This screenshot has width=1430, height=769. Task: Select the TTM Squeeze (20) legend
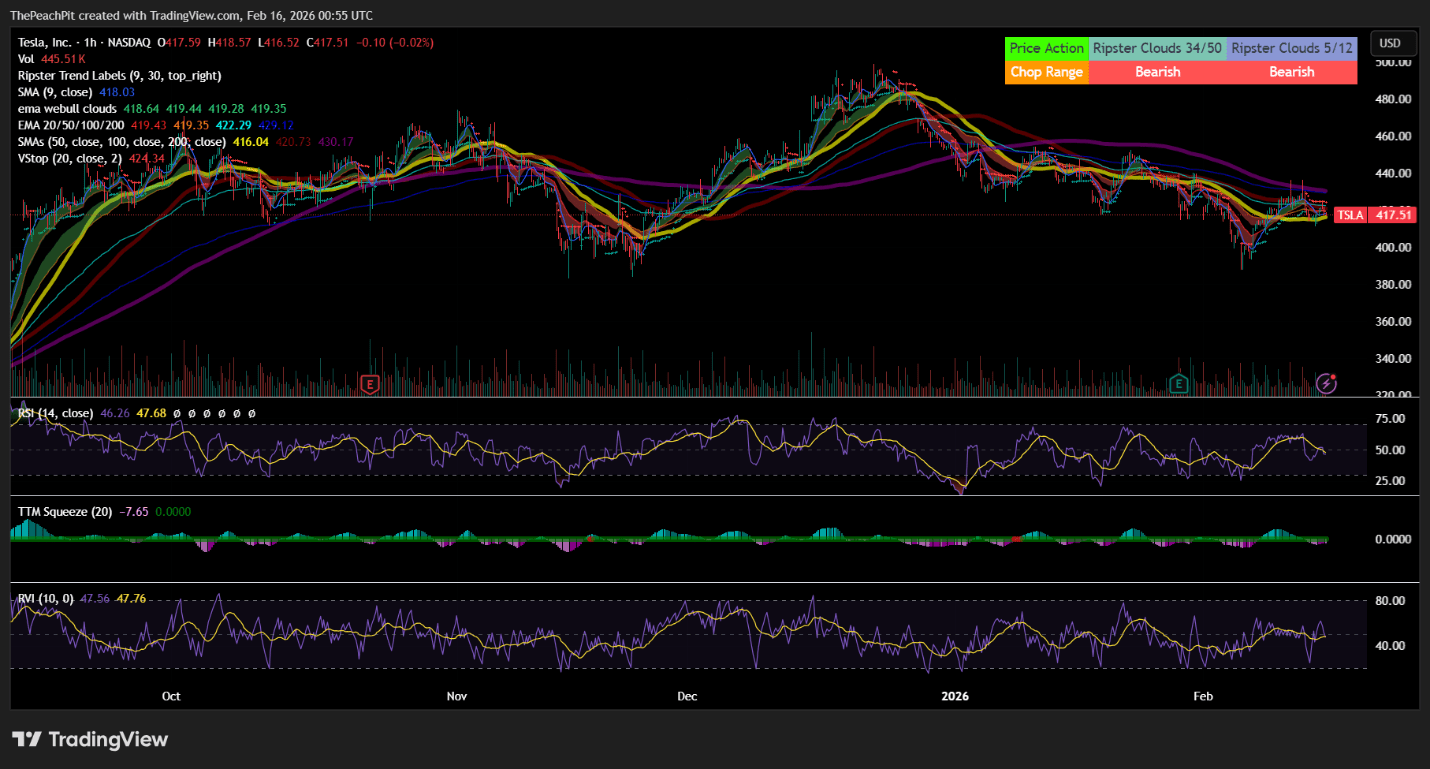(x=65, y=511)
